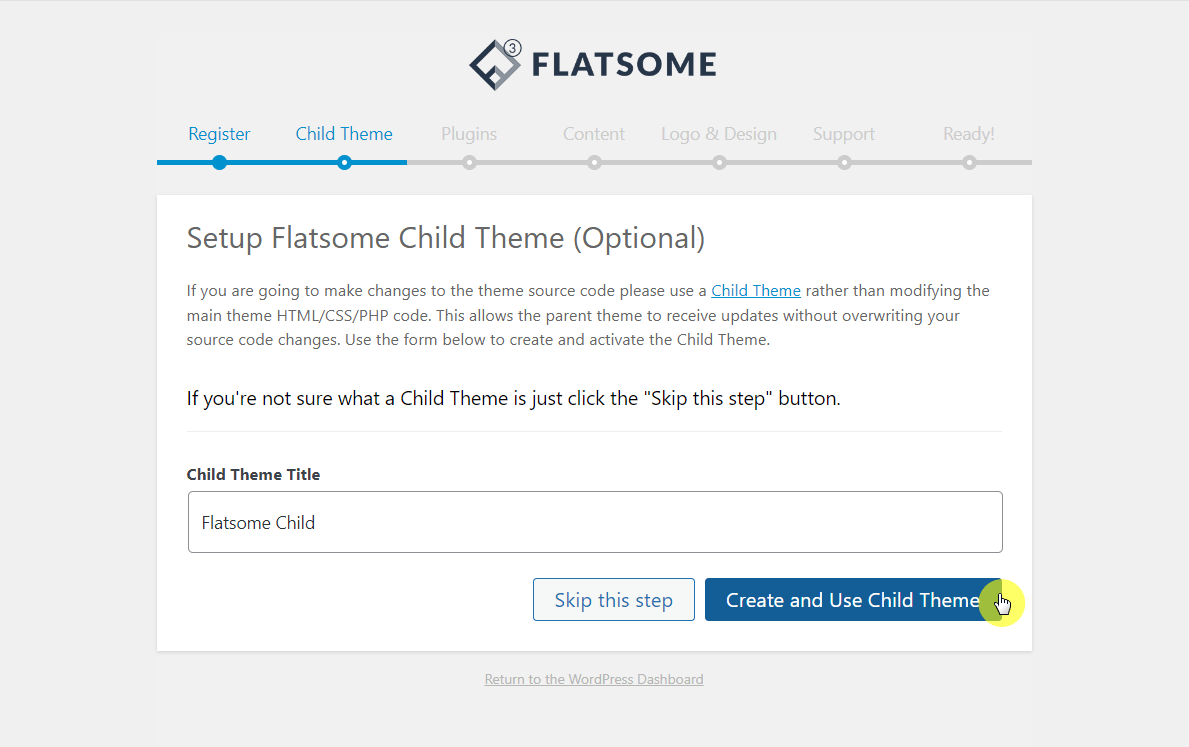Open the Logo & Design step label
Viewport: 1189px width, 747px height.
coord(719,134)
